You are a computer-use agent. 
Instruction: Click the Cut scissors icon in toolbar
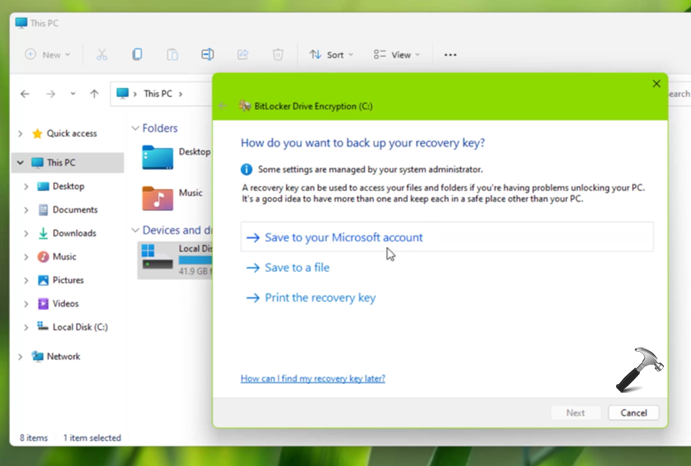102,55
